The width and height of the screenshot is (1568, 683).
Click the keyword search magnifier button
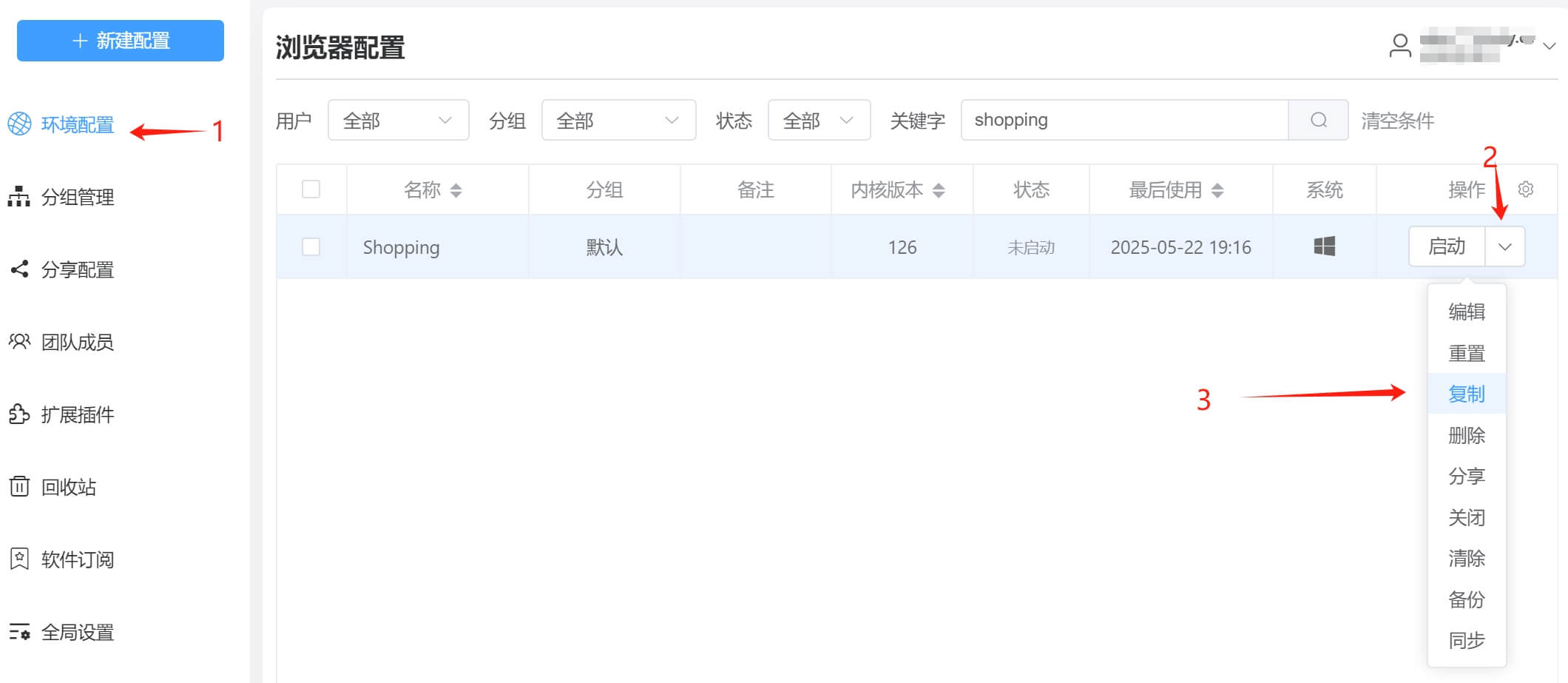(1318, 120)
